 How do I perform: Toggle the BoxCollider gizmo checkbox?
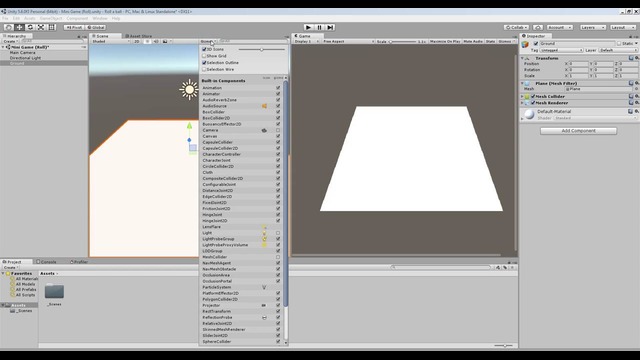tap(278, 112)
